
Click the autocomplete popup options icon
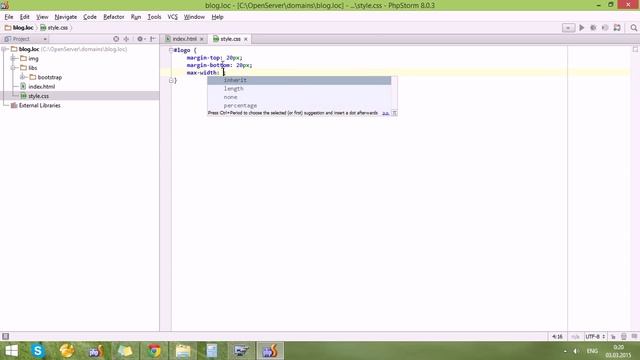pyautogui.click(x=394, y=113)
